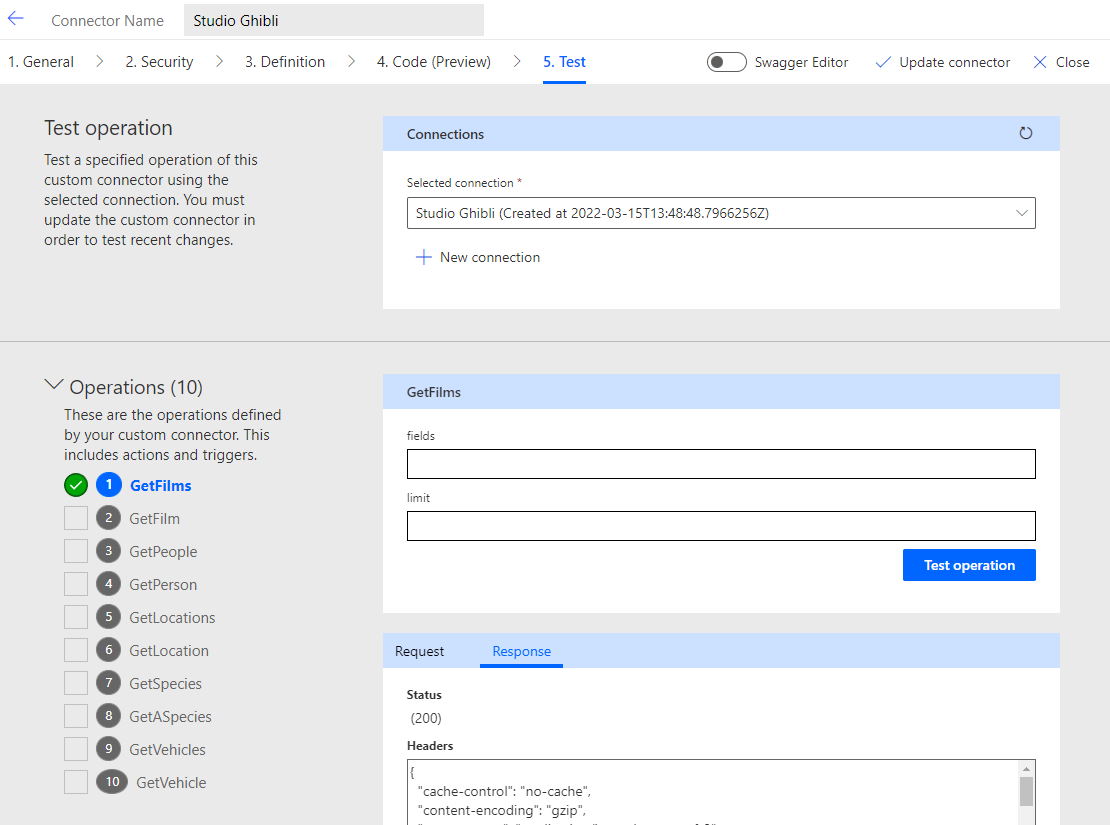Go to the 2. Security step
Screen dimensions: 1110x825
[x=159, y=62]
